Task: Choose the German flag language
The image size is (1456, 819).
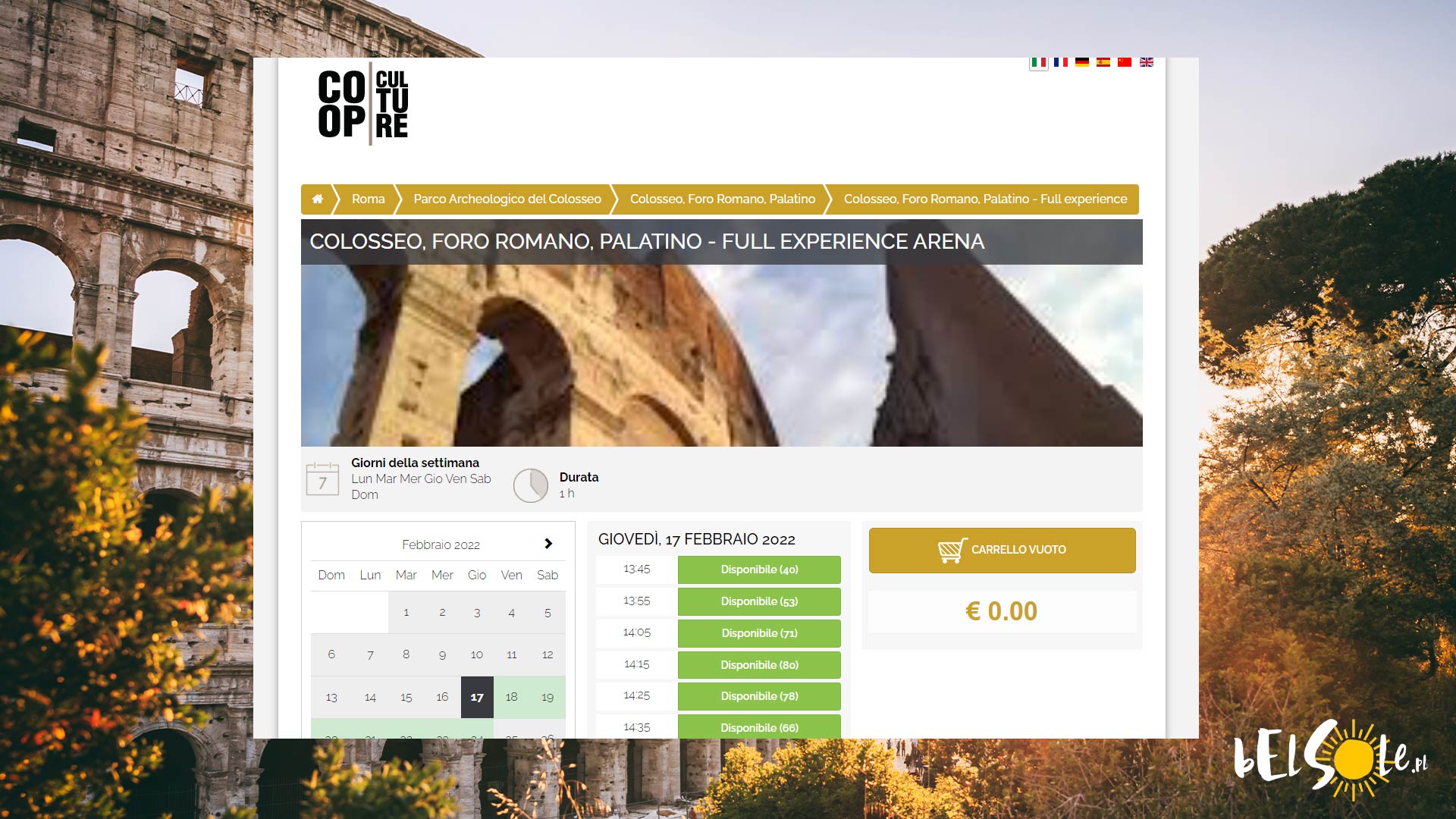Action: click(1082, 63)
